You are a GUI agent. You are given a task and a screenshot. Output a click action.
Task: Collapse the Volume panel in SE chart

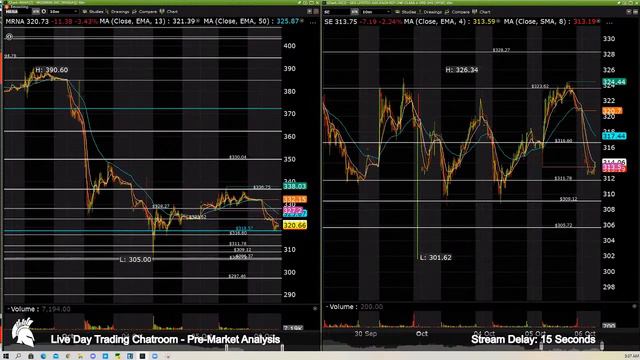327,307
